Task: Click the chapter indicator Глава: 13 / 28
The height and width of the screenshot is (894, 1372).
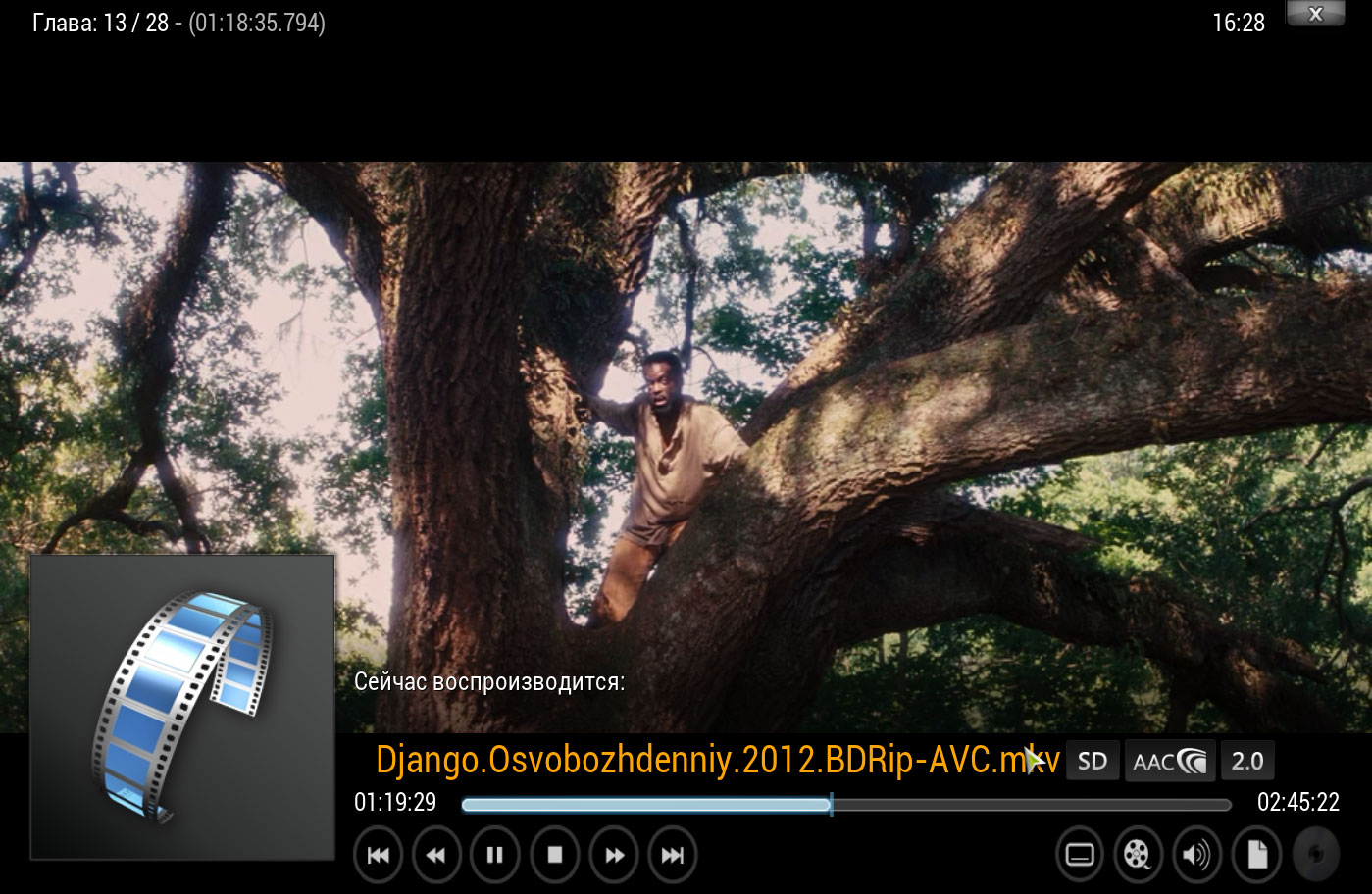Action: 101,23
